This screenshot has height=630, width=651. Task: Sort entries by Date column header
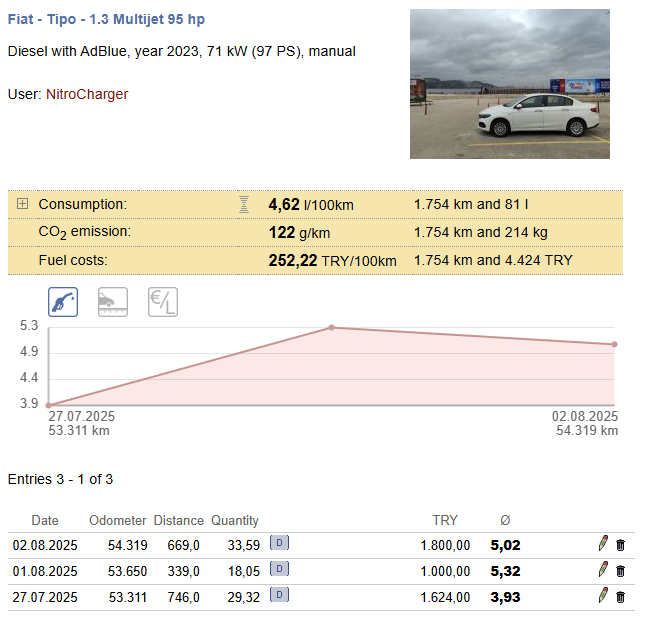point(45,520)
